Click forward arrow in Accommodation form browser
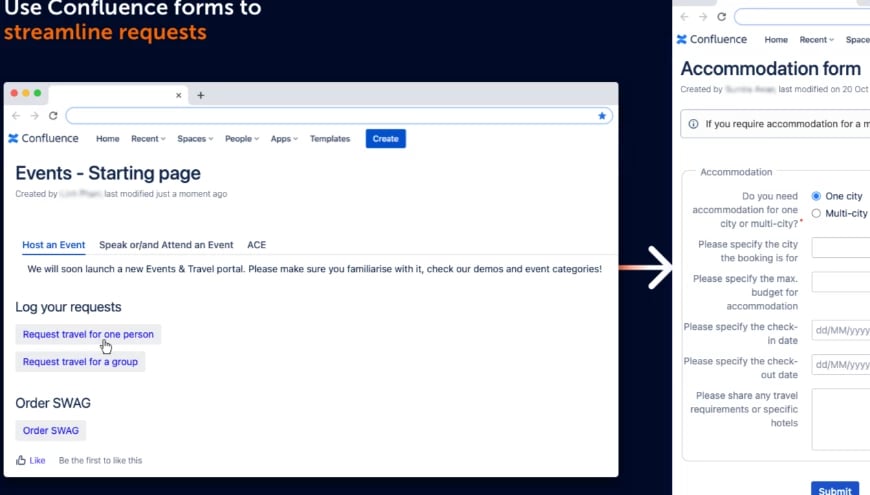The height and width of the screenshot is (495, 870). tap(703, 17)
